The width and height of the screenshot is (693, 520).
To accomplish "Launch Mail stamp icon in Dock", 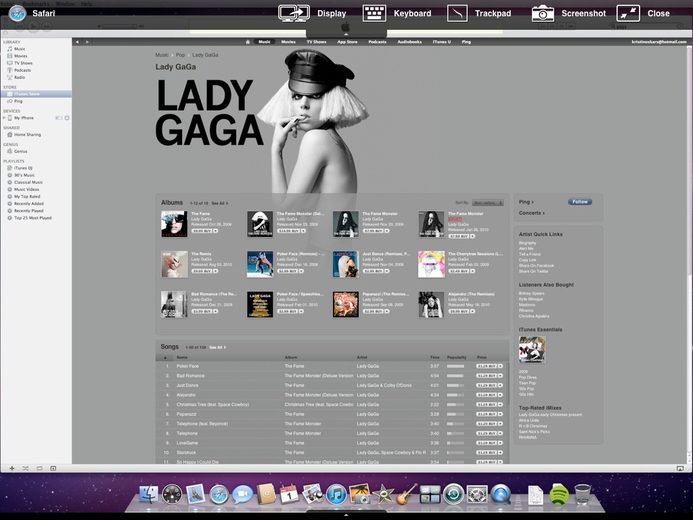I will 195,494.
